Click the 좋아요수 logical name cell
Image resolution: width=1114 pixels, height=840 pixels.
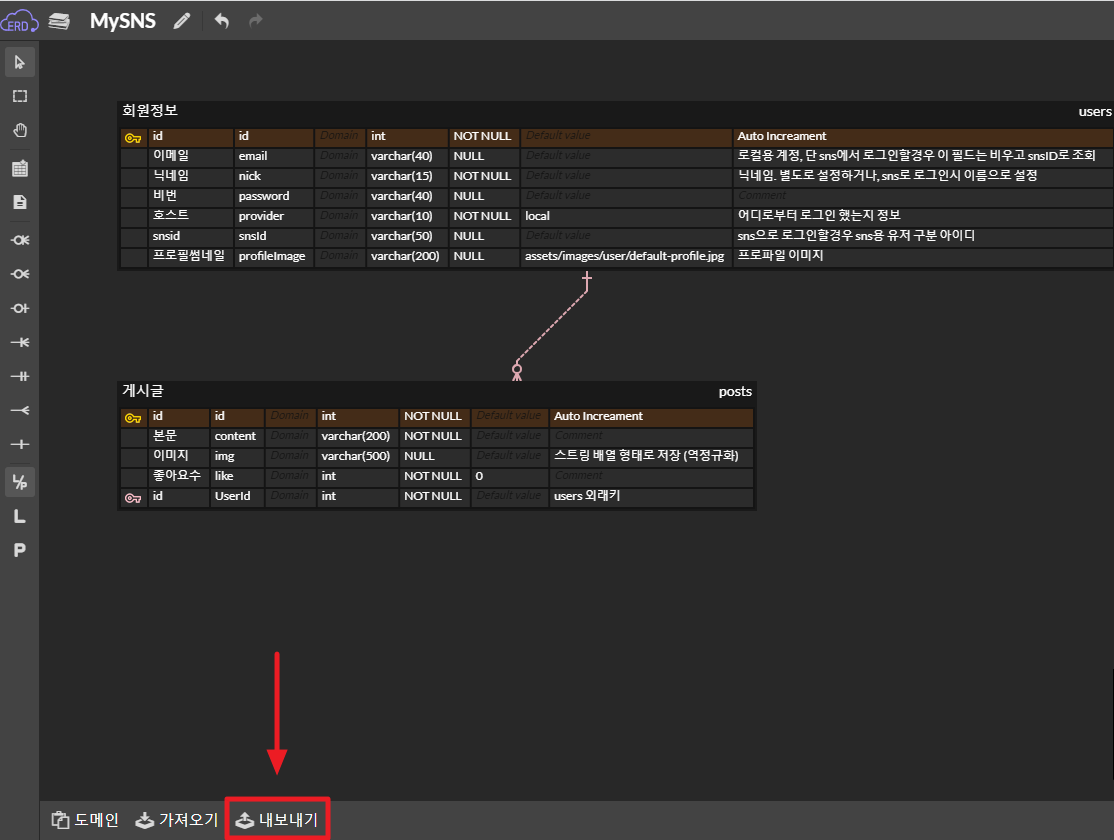[178, 476]
